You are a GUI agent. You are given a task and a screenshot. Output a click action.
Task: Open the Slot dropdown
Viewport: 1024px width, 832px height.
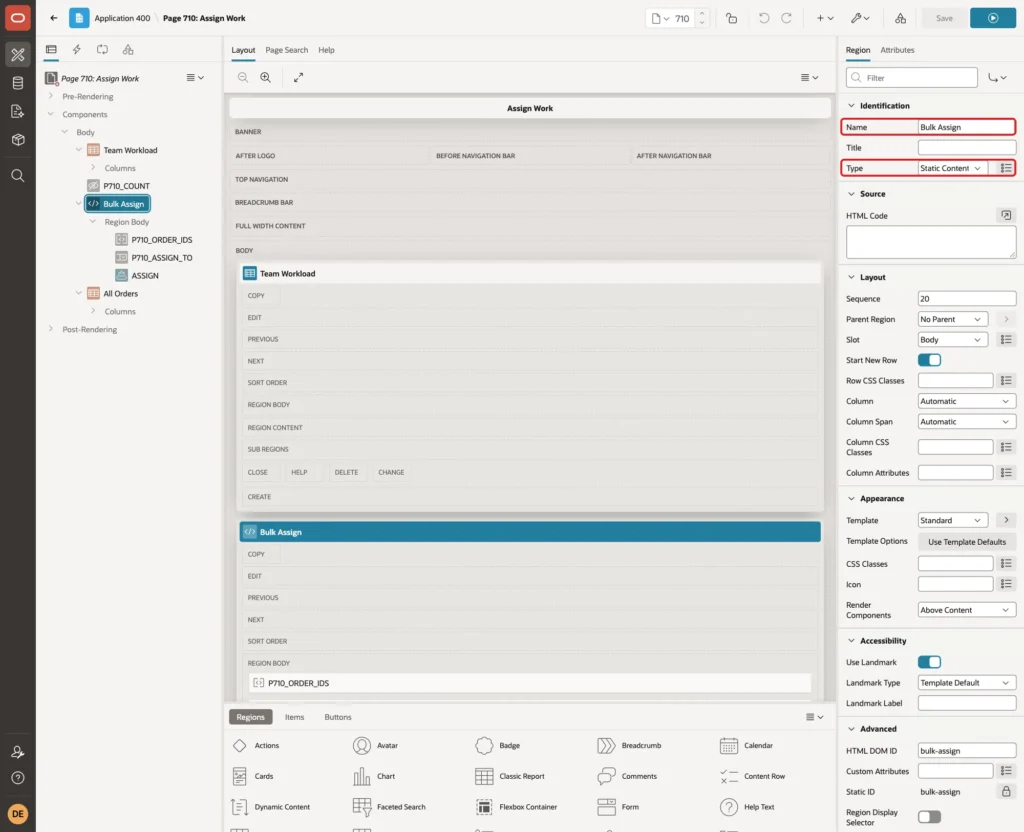click(x=952, y=340)
